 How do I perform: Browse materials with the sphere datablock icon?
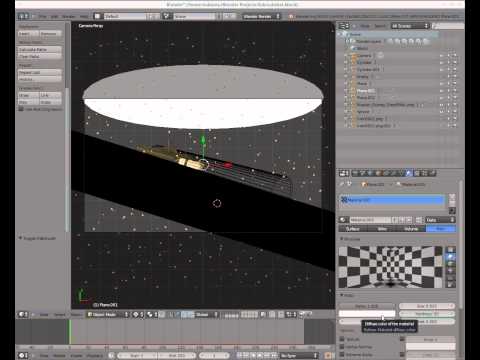[343, 220]
